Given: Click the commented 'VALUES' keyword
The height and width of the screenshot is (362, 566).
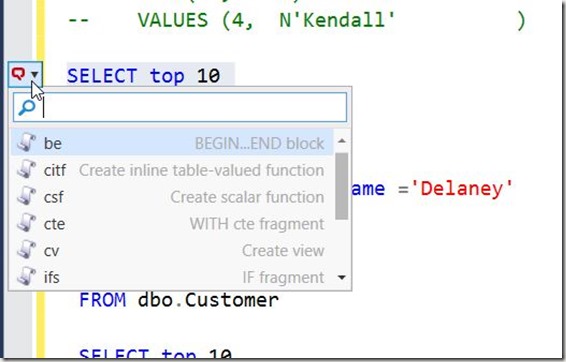Looking at the screenshot, I should click(x=173, y=20).
